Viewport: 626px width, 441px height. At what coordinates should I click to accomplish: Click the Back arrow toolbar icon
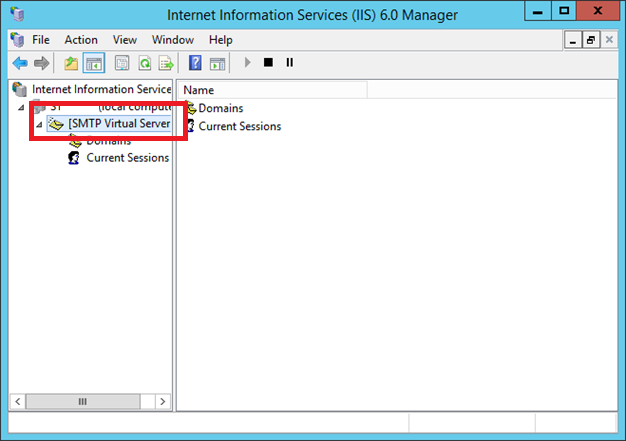(20, 63)
